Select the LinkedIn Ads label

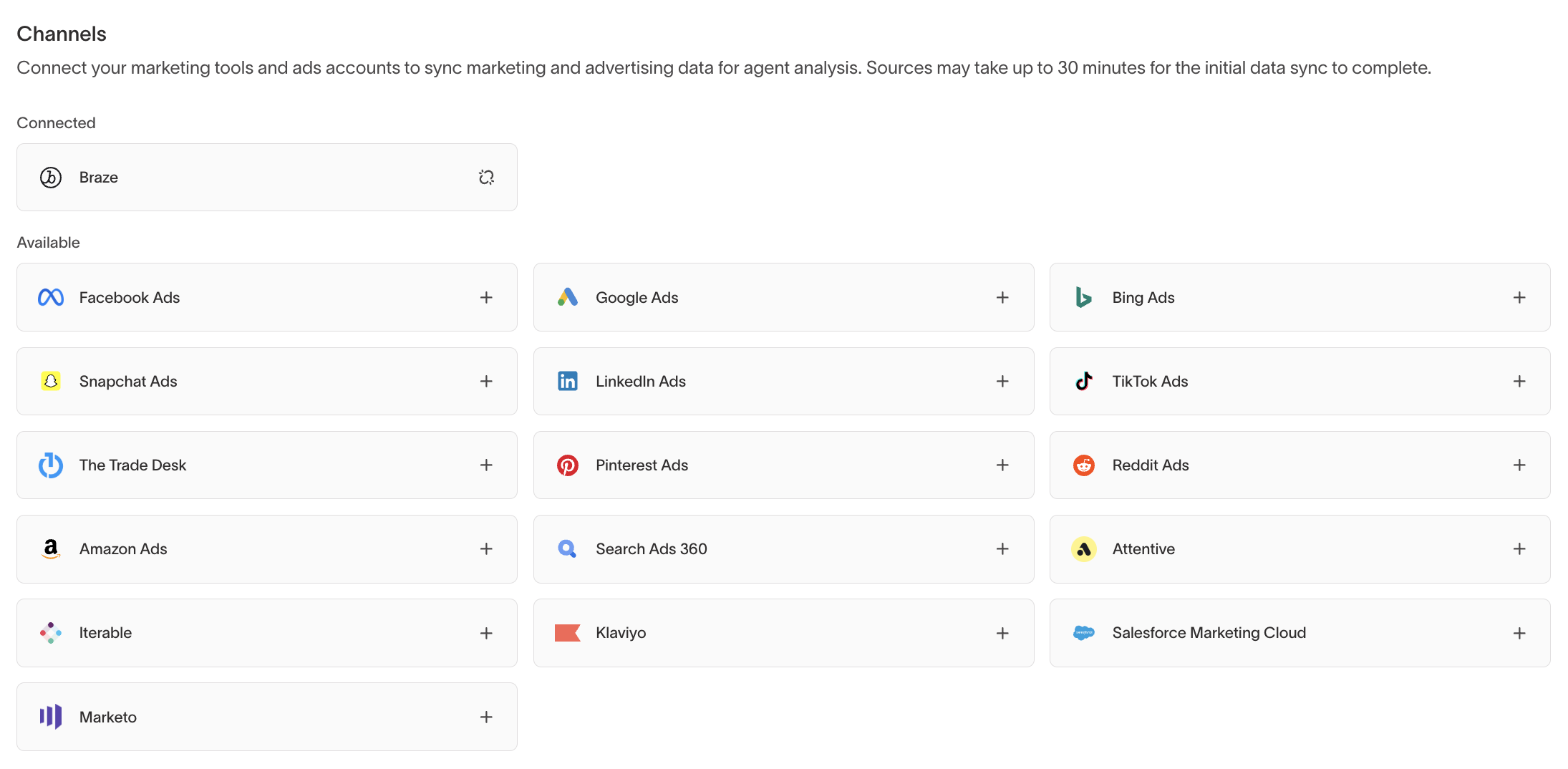click(641, 381)
